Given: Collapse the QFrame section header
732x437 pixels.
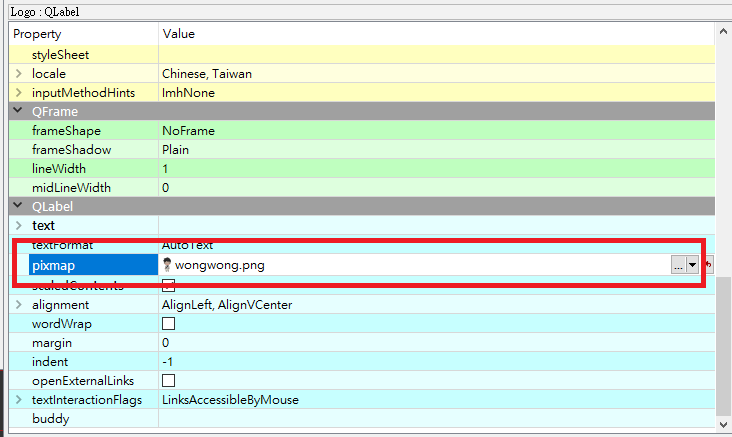Looking at the screenshot, I should (19, 111).
